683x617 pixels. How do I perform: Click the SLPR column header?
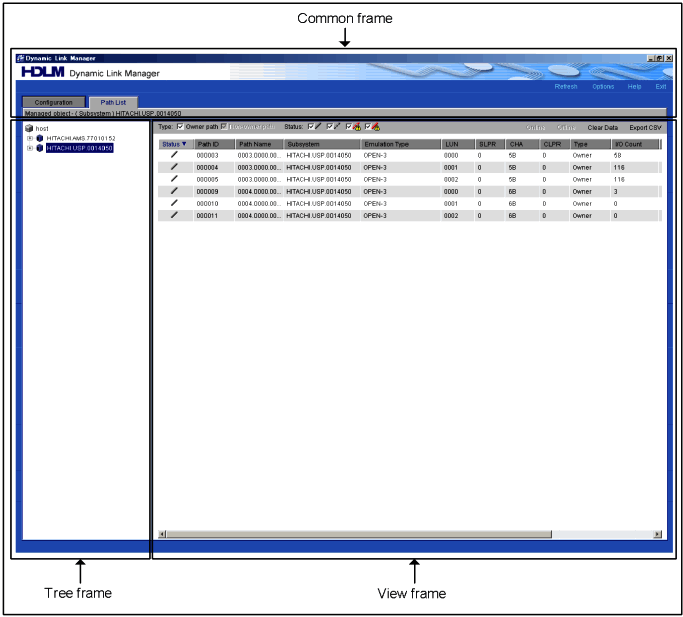coord(490,144)
